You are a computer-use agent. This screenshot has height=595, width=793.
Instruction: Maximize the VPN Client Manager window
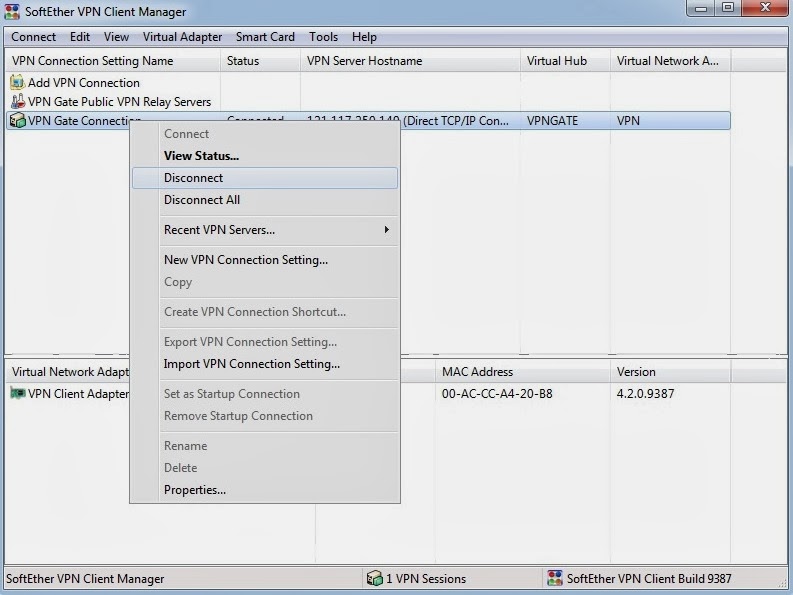click(727, 8)
